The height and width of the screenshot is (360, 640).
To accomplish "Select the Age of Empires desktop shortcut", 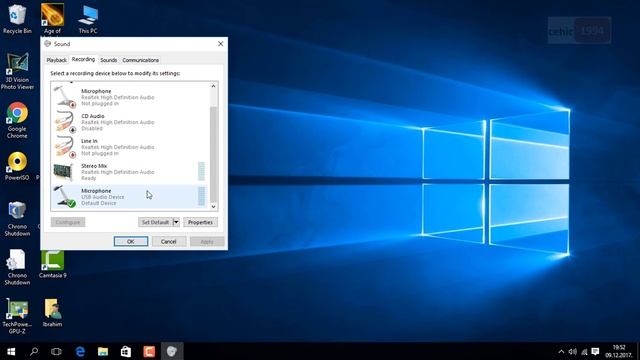I will pos(52,18).
